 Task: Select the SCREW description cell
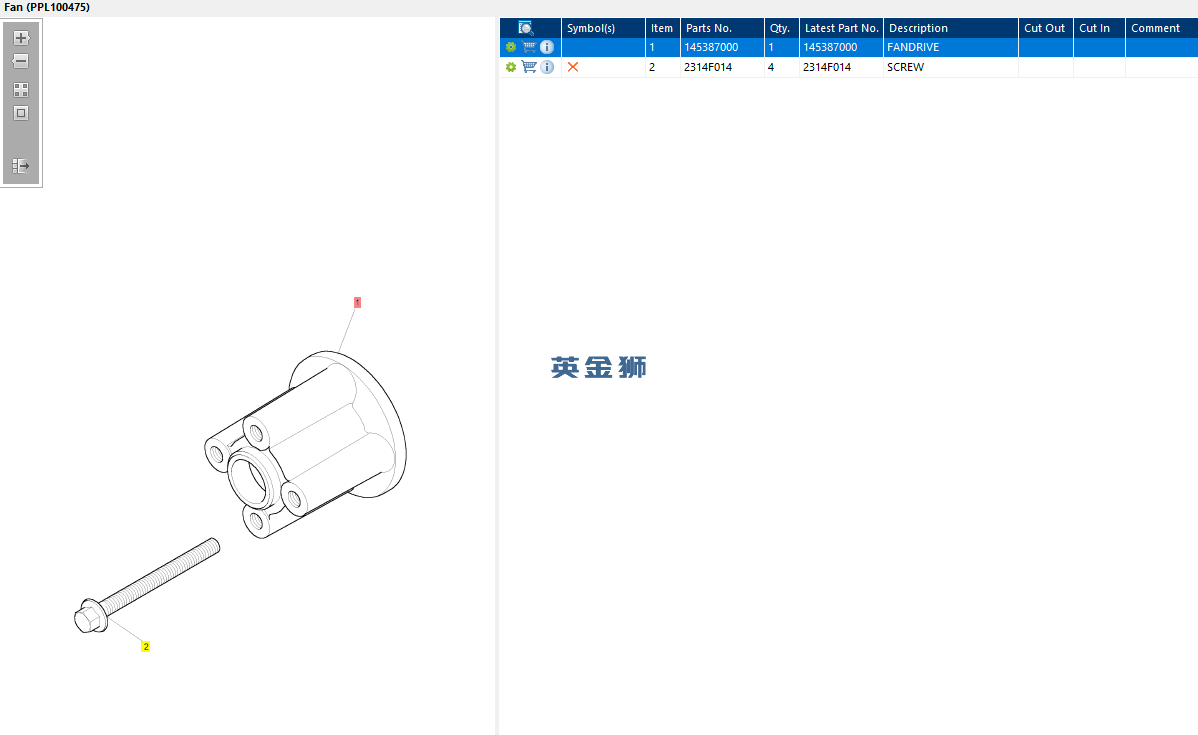click(x=950, y=67)
